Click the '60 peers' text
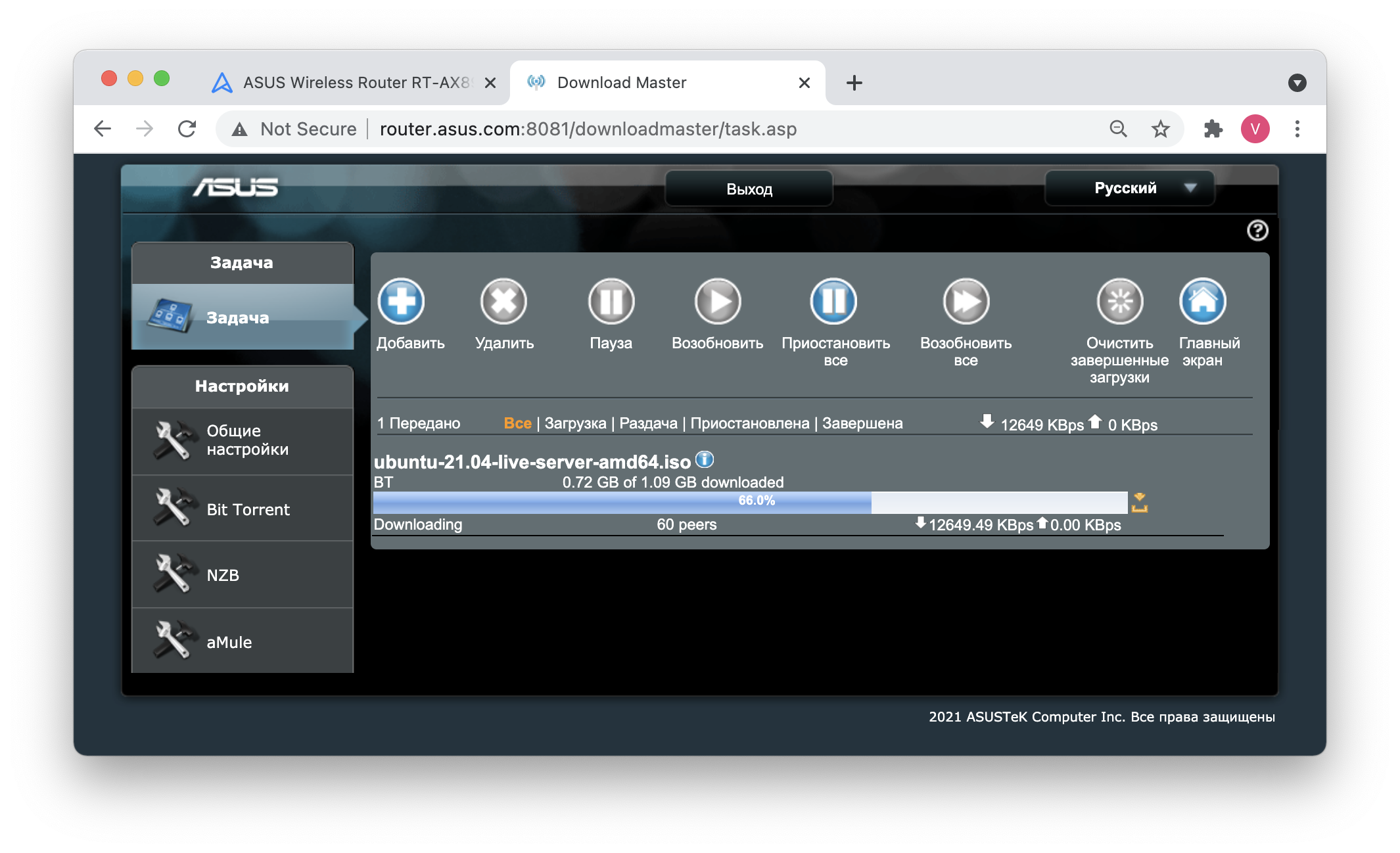Viewport: 1400px width, 853px height. point(686,524)
